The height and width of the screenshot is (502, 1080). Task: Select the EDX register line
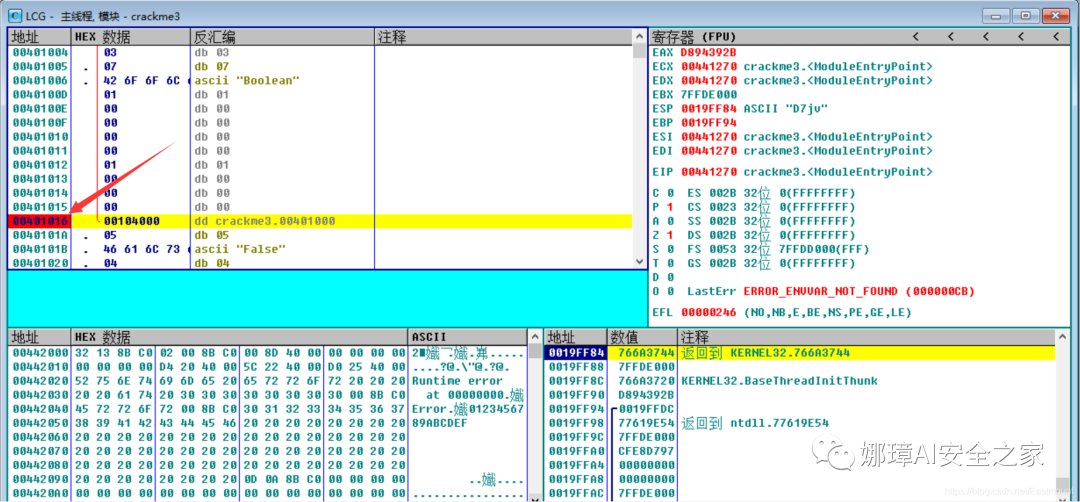[792, 81]
